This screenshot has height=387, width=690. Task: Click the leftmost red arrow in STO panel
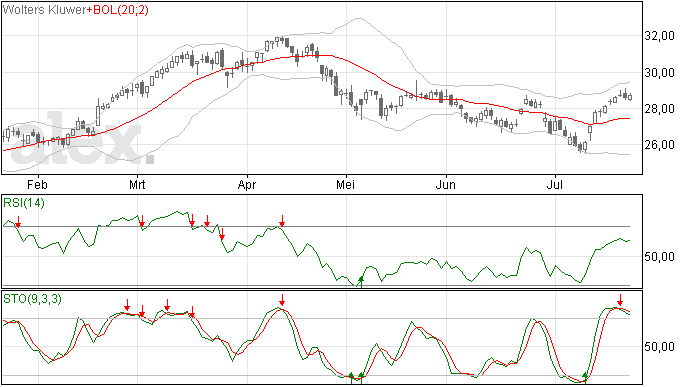point(127,305)
